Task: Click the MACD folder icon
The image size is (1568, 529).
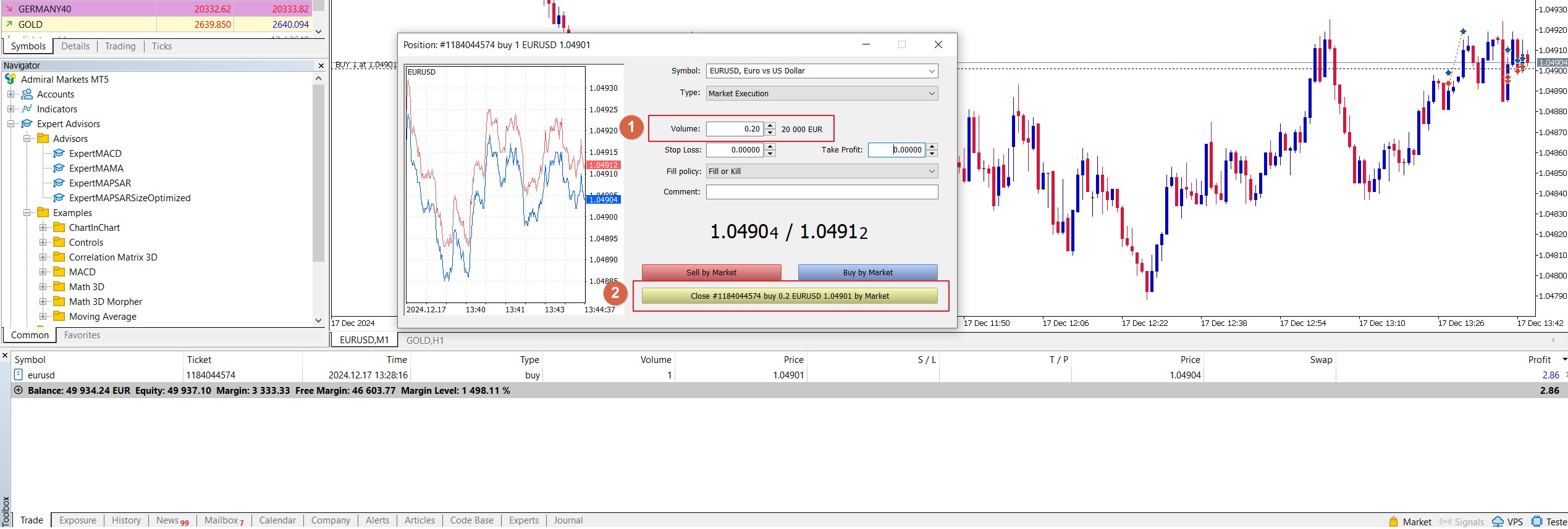Action: (59, 272)
